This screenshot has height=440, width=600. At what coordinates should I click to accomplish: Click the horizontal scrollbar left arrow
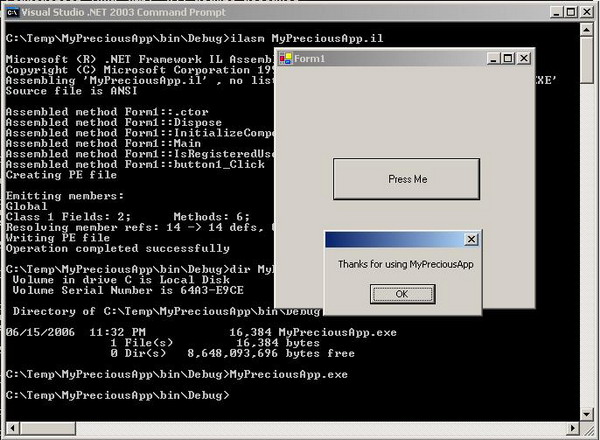[12, 428]
